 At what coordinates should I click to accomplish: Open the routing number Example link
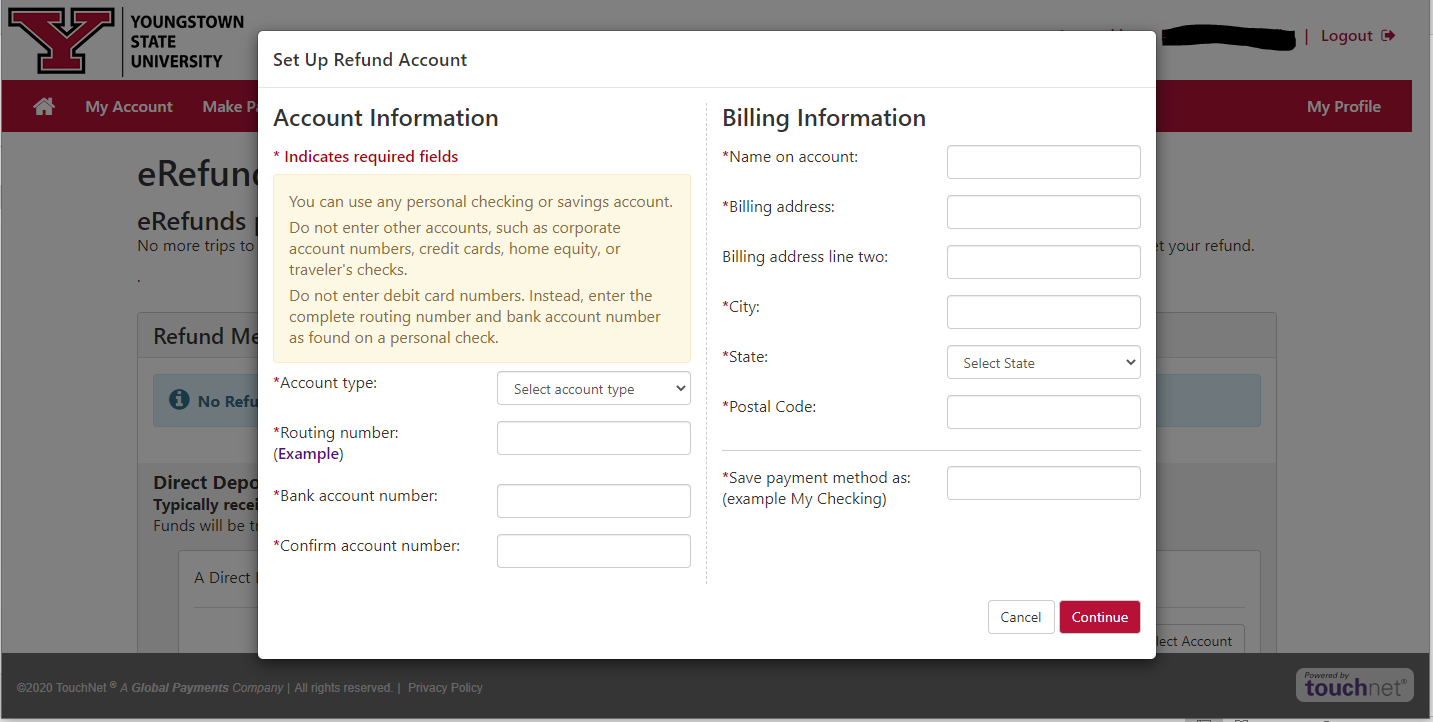(x=310, y=454)
